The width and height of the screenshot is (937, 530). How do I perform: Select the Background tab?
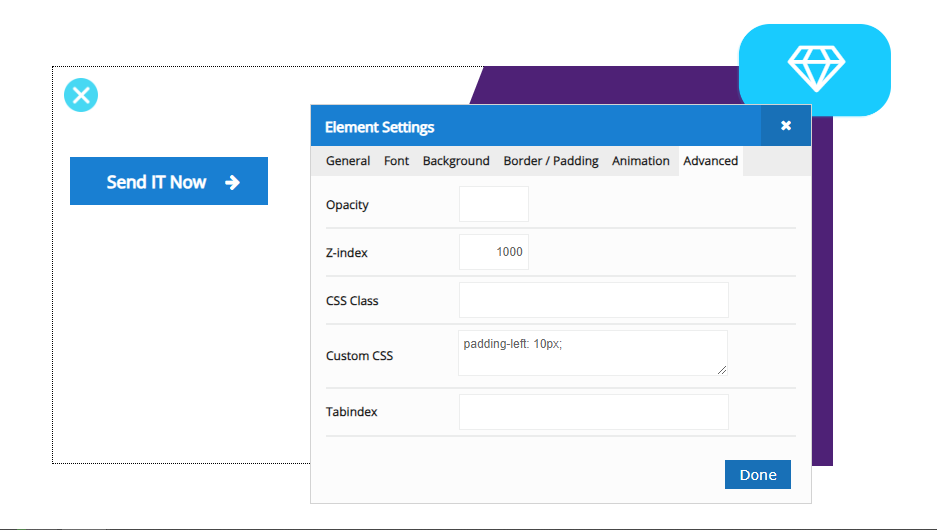tap(456, 161)
